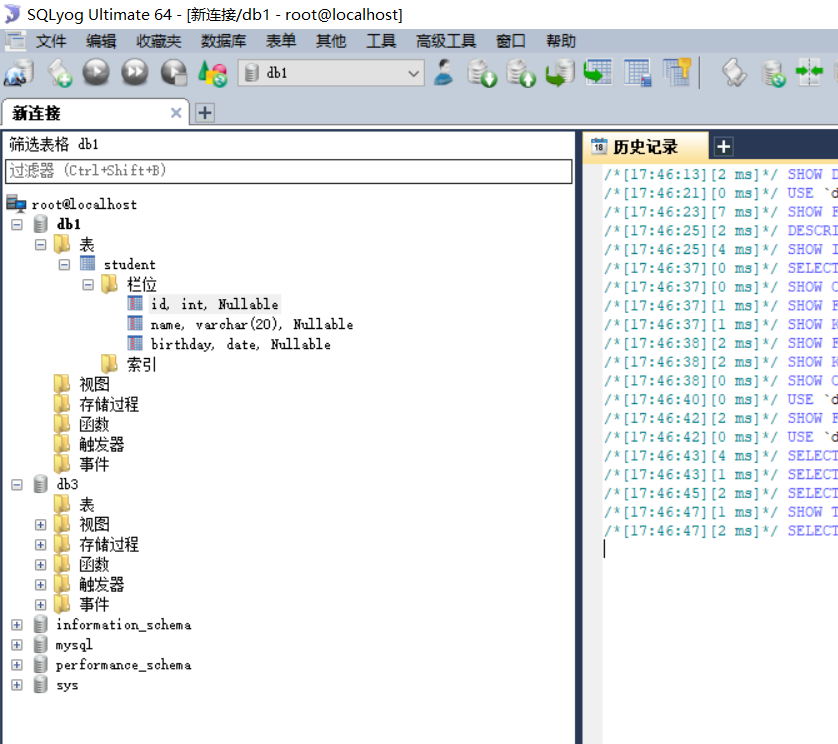Click the database synchronization icon
Screen dimensions: 838x744
(x=773, y=73)
